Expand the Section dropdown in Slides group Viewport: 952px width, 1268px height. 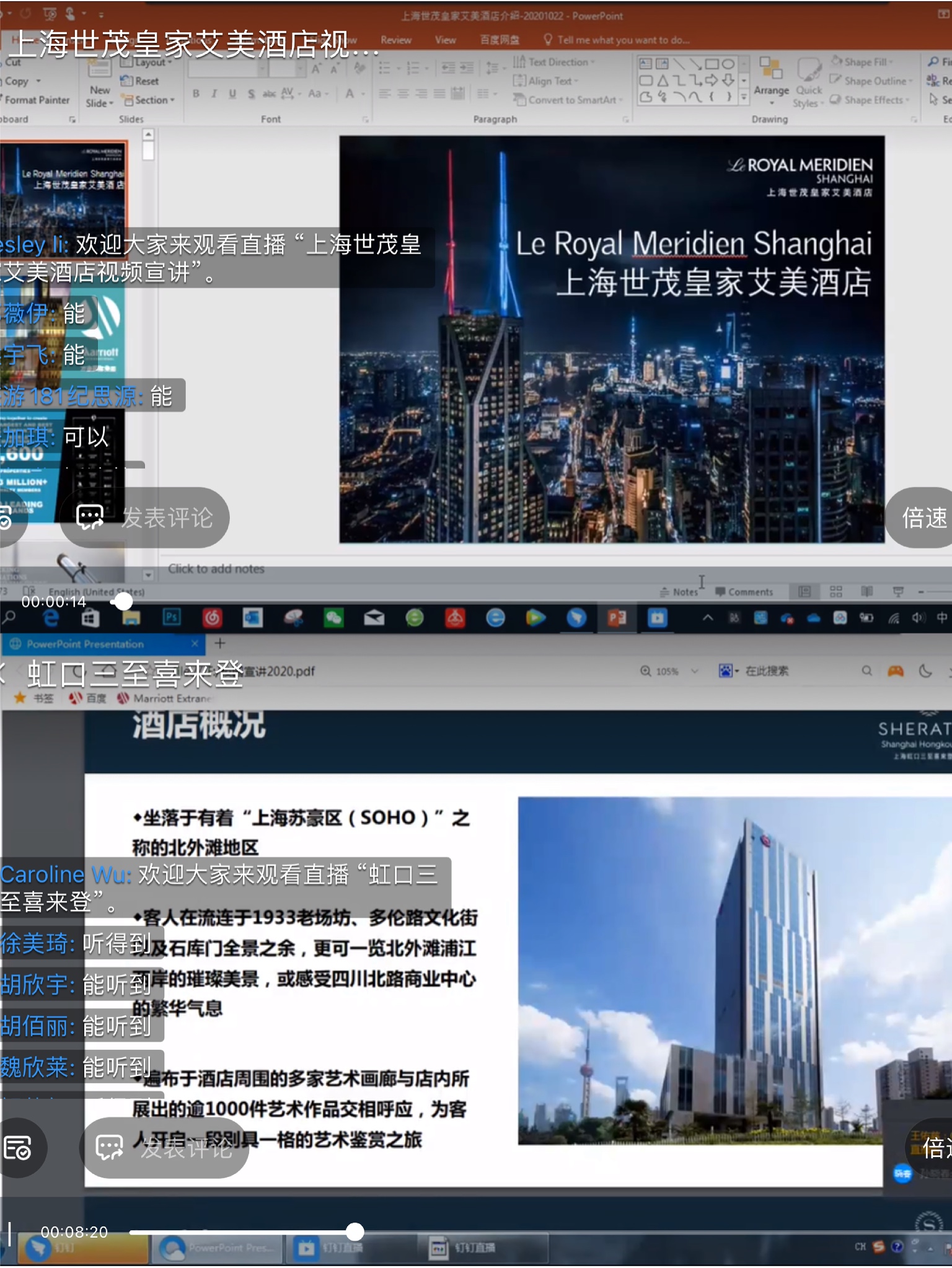pos(149,100)
